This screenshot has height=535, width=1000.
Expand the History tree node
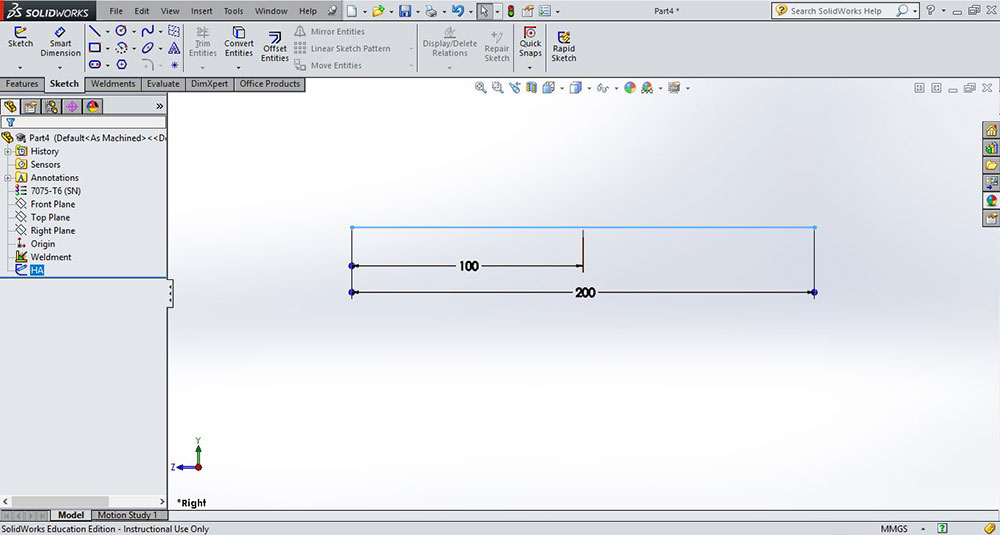(8, 151)
